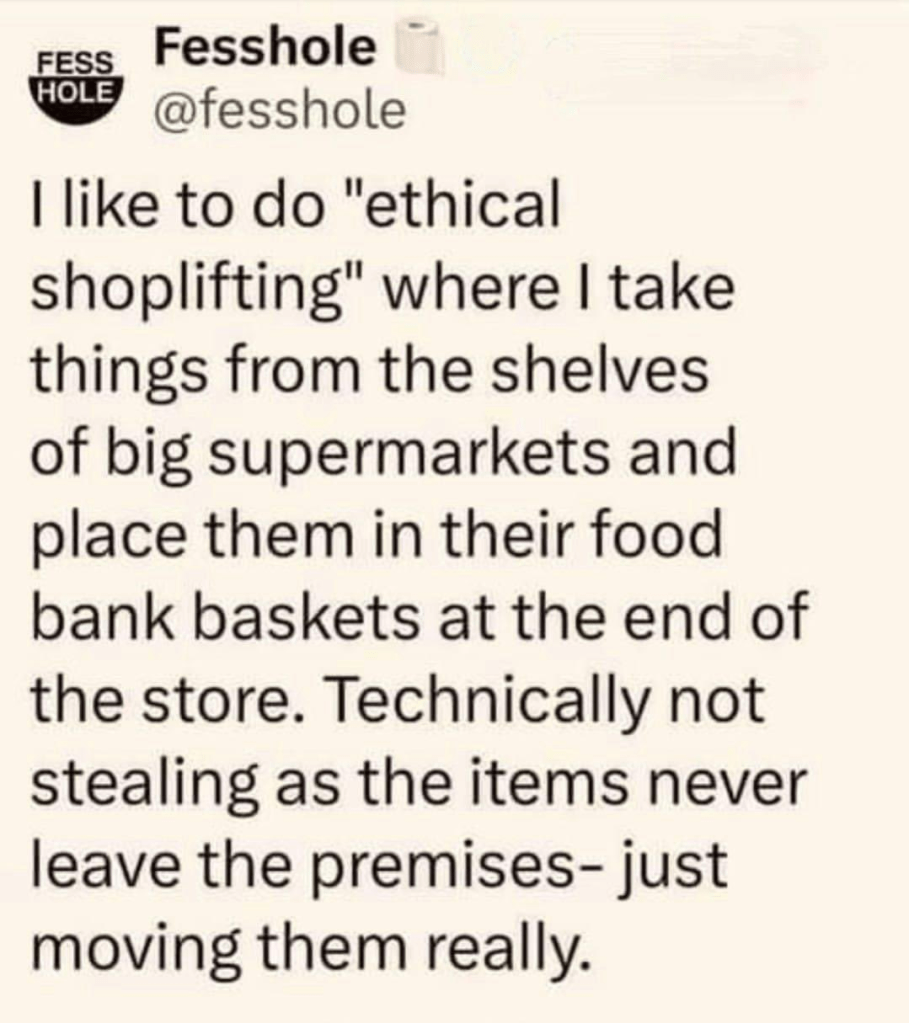Click the word "HOLE" in the avatar
The height and width of the screenshot is (1023, 909).
coord(77,88)
